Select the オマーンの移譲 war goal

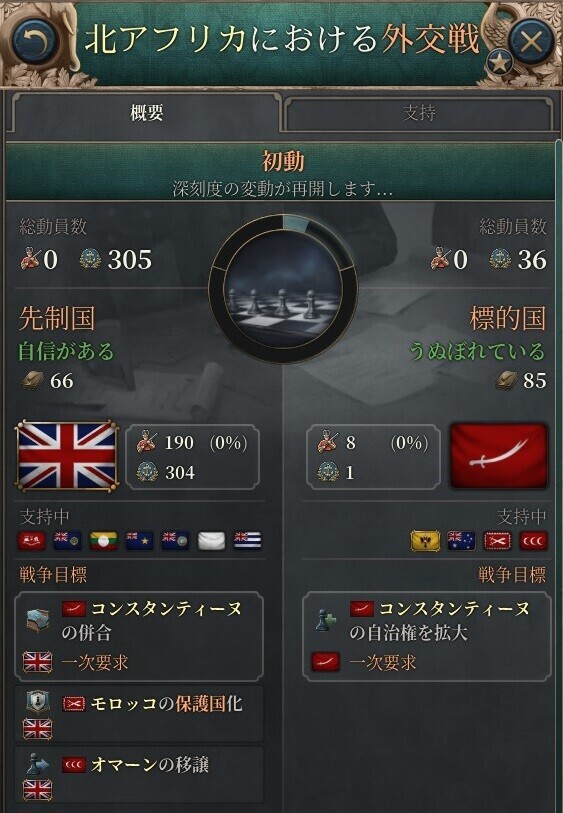point(139,775)
